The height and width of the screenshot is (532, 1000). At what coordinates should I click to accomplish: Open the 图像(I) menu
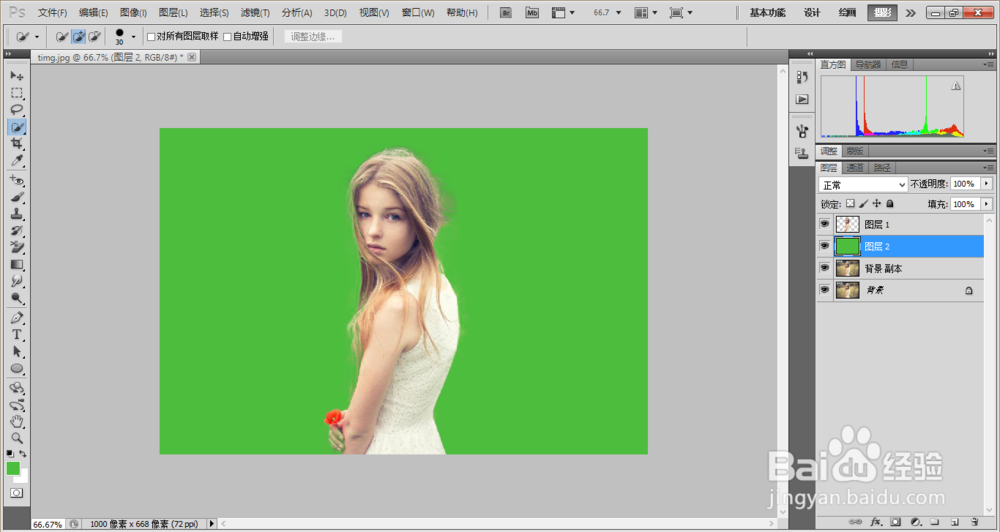click(x=133, y=13)
